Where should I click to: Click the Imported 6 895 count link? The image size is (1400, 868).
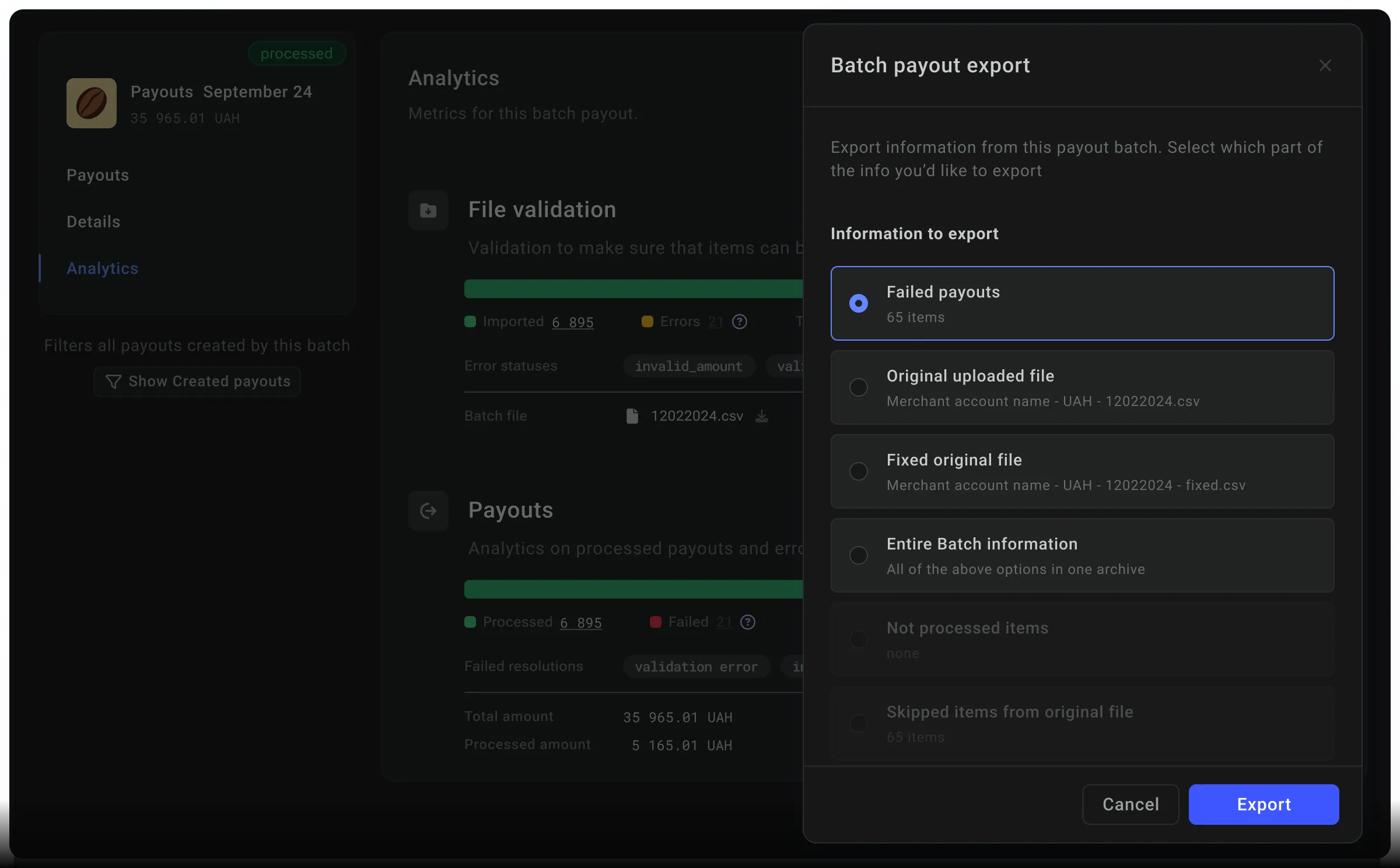(573, 322)
